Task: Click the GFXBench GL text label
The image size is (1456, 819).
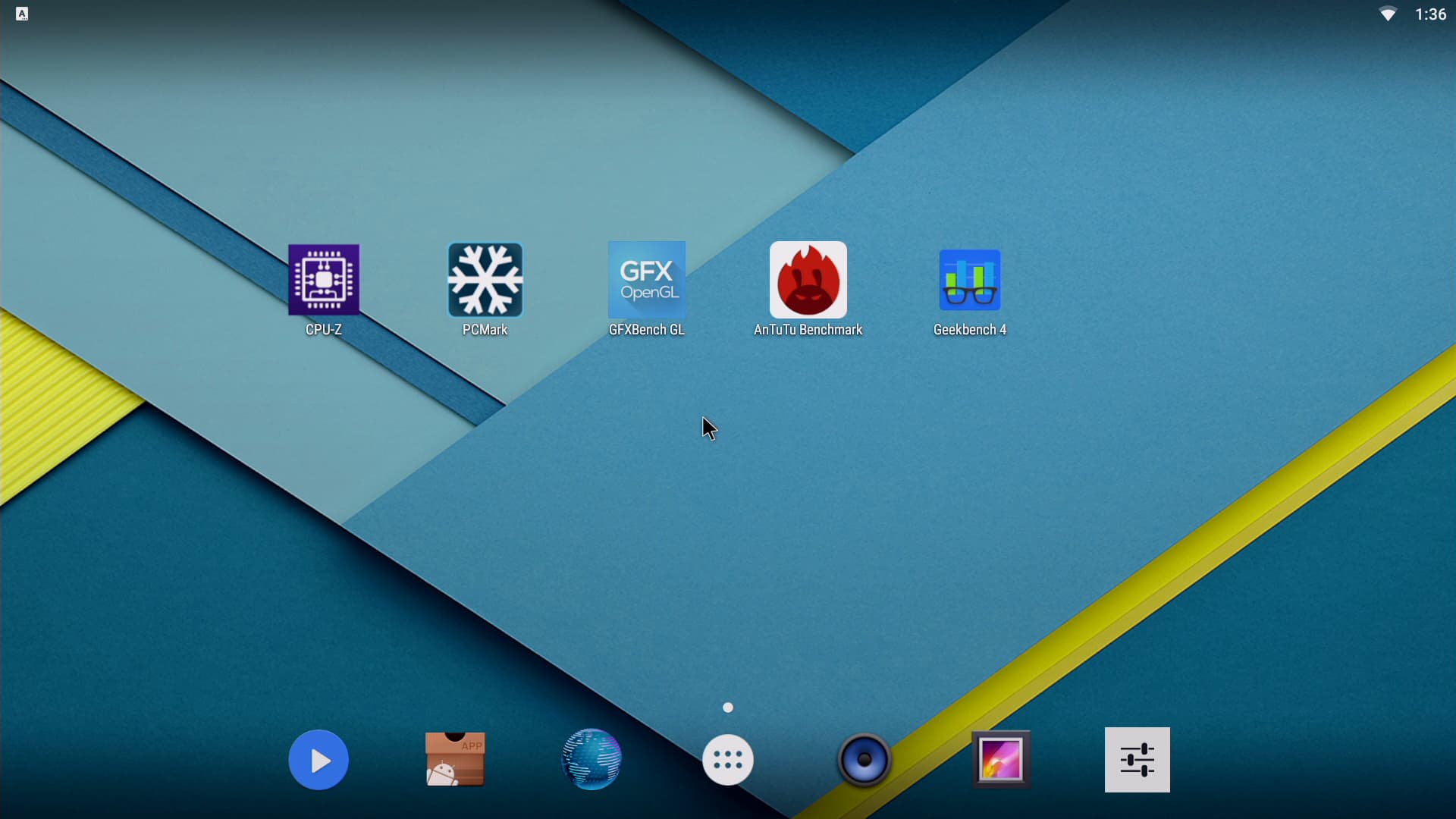Action: click(x=647, y=330)
